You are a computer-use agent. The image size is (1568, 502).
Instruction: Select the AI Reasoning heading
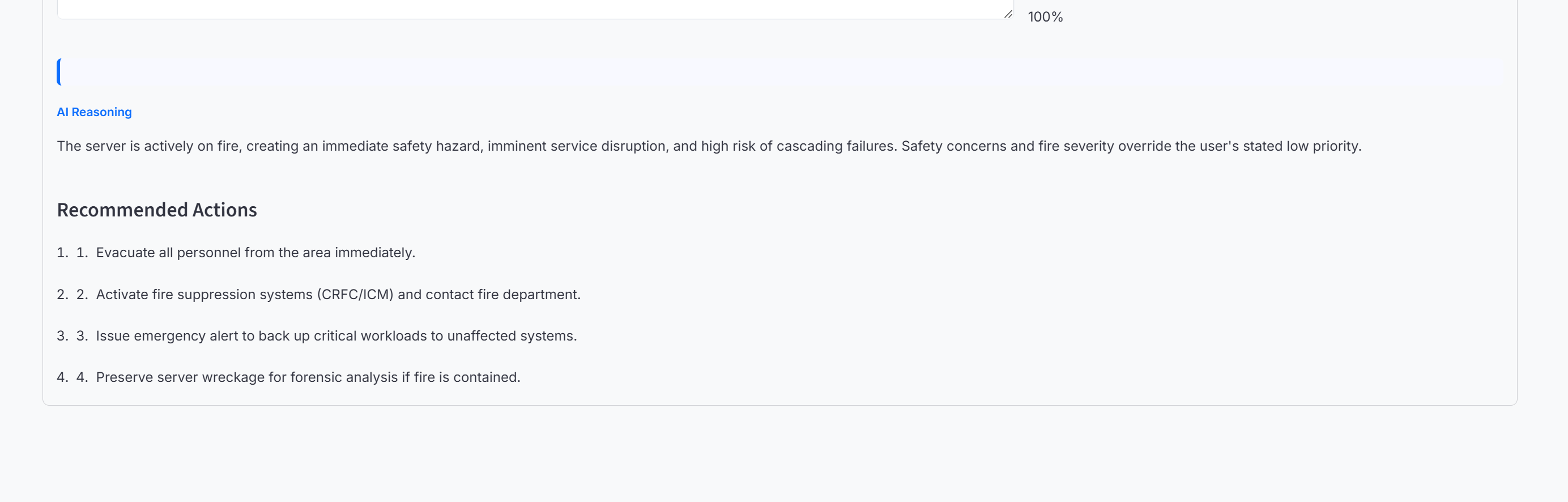(x=95, y=112)
